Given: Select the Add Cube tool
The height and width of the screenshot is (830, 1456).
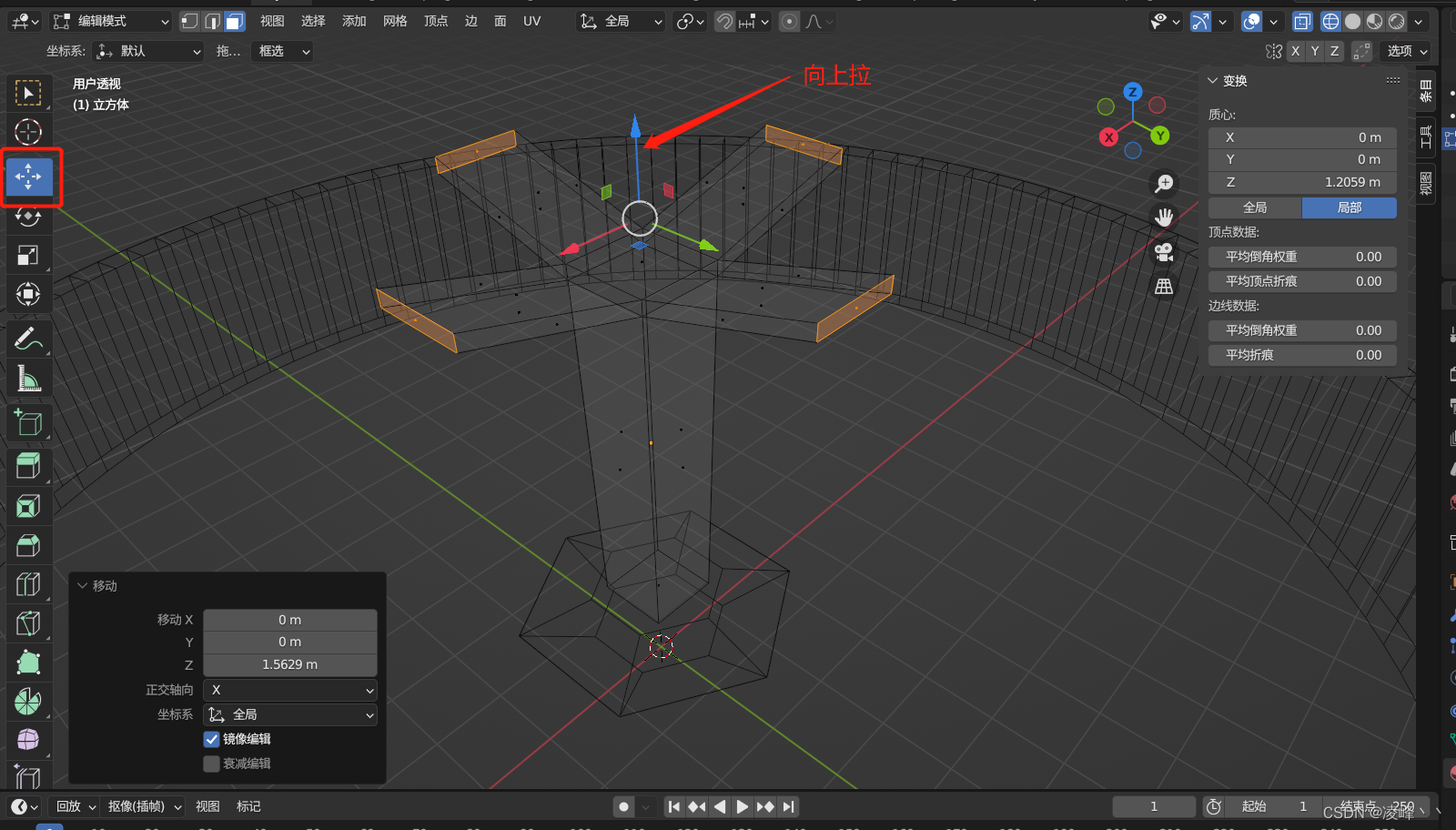Looking at the screenshot, I should tap(28, 422).
